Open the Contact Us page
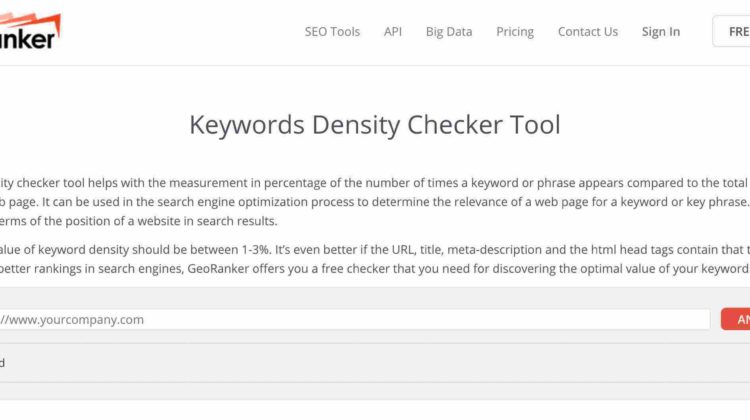 point(588,31)
